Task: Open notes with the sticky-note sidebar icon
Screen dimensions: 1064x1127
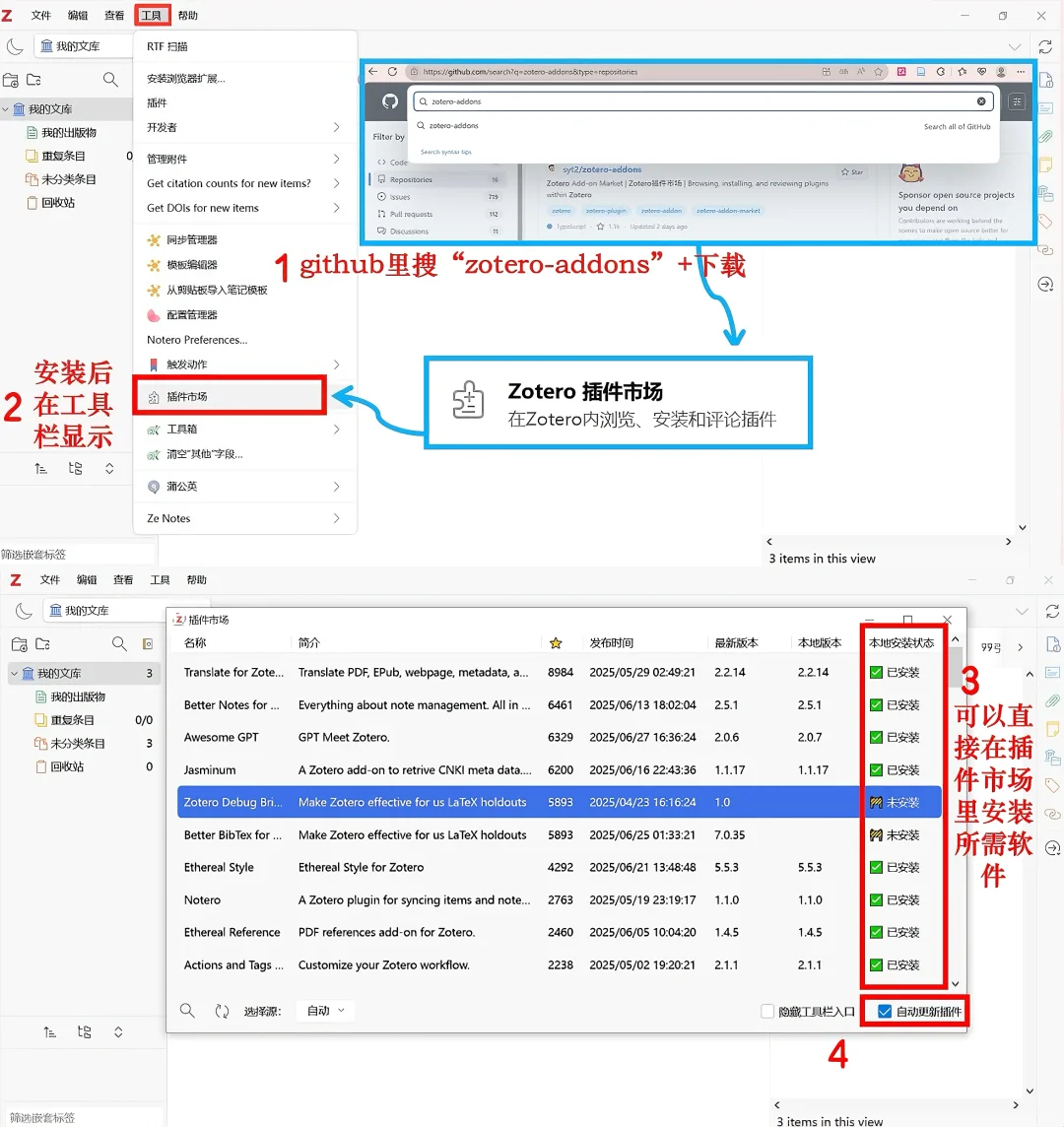Action: [x=1046, y=166]
